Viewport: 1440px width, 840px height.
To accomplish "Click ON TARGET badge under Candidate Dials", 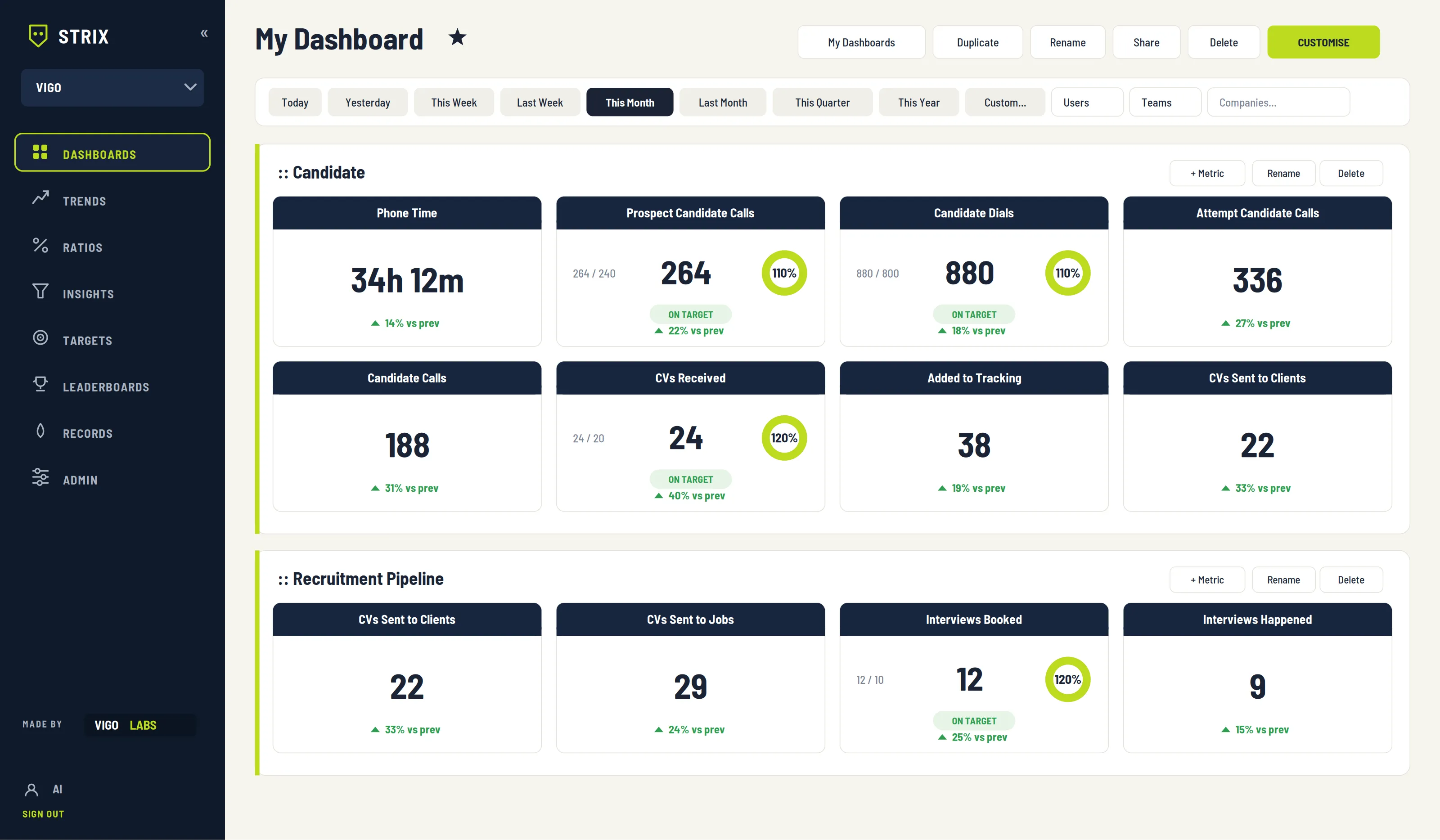I will coord(974,314).
